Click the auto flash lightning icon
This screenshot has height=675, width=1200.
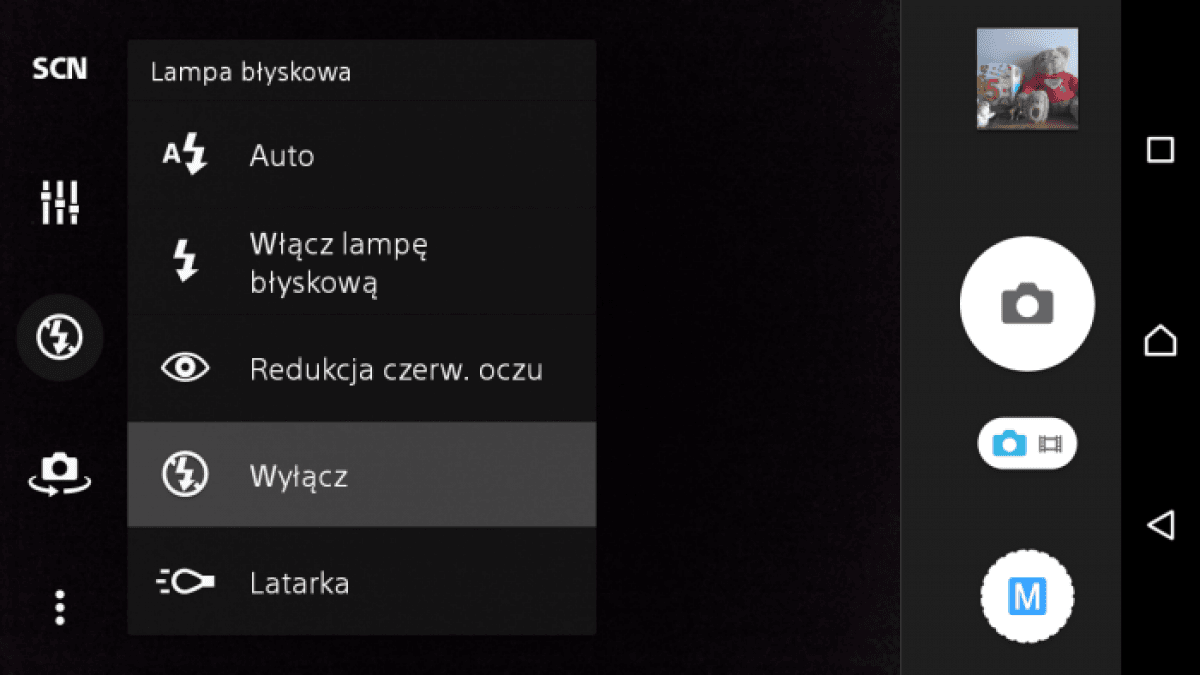click(x=184, y=156)
